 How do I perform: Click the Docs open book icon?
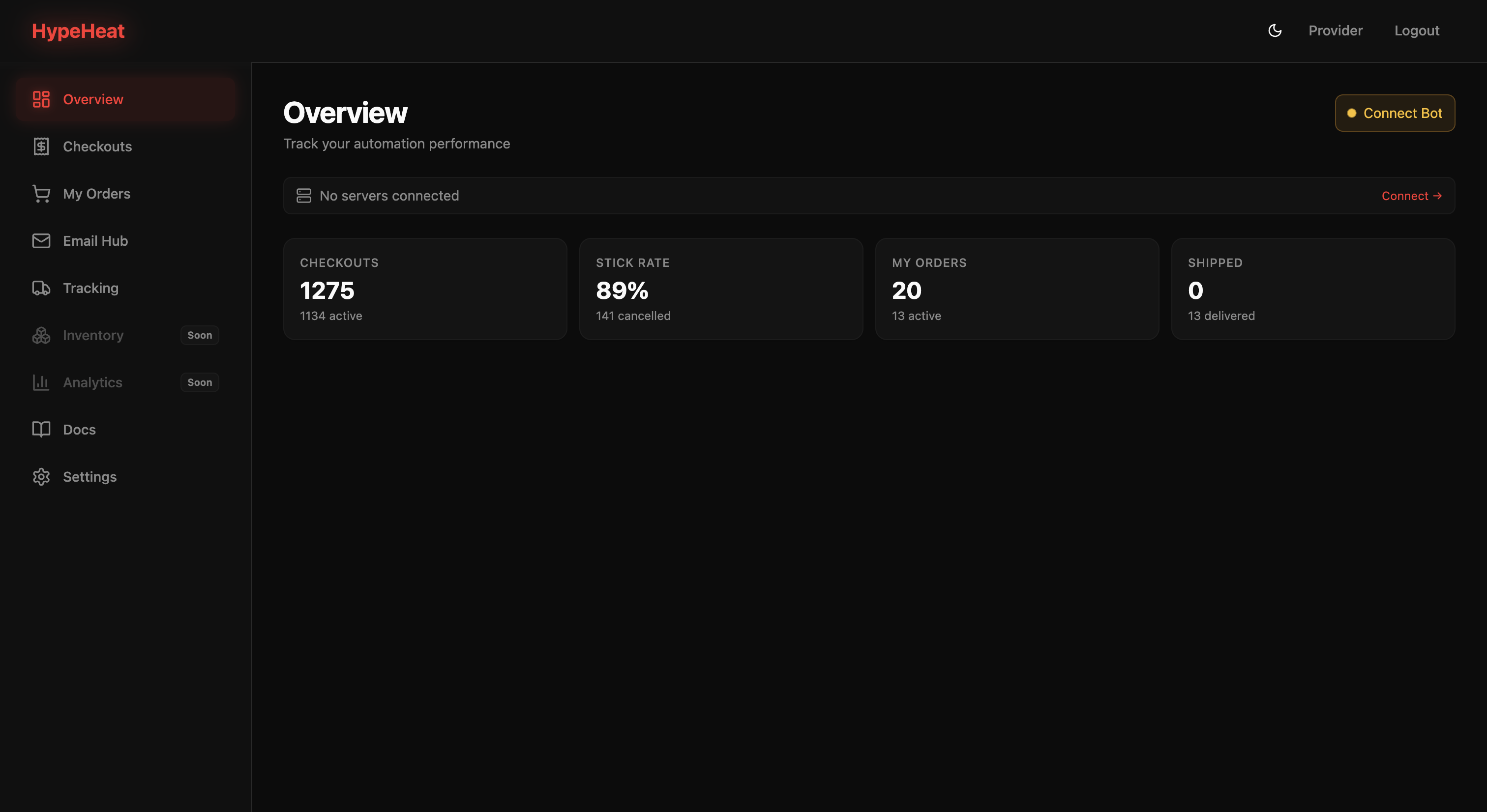[x=41, y=430]
